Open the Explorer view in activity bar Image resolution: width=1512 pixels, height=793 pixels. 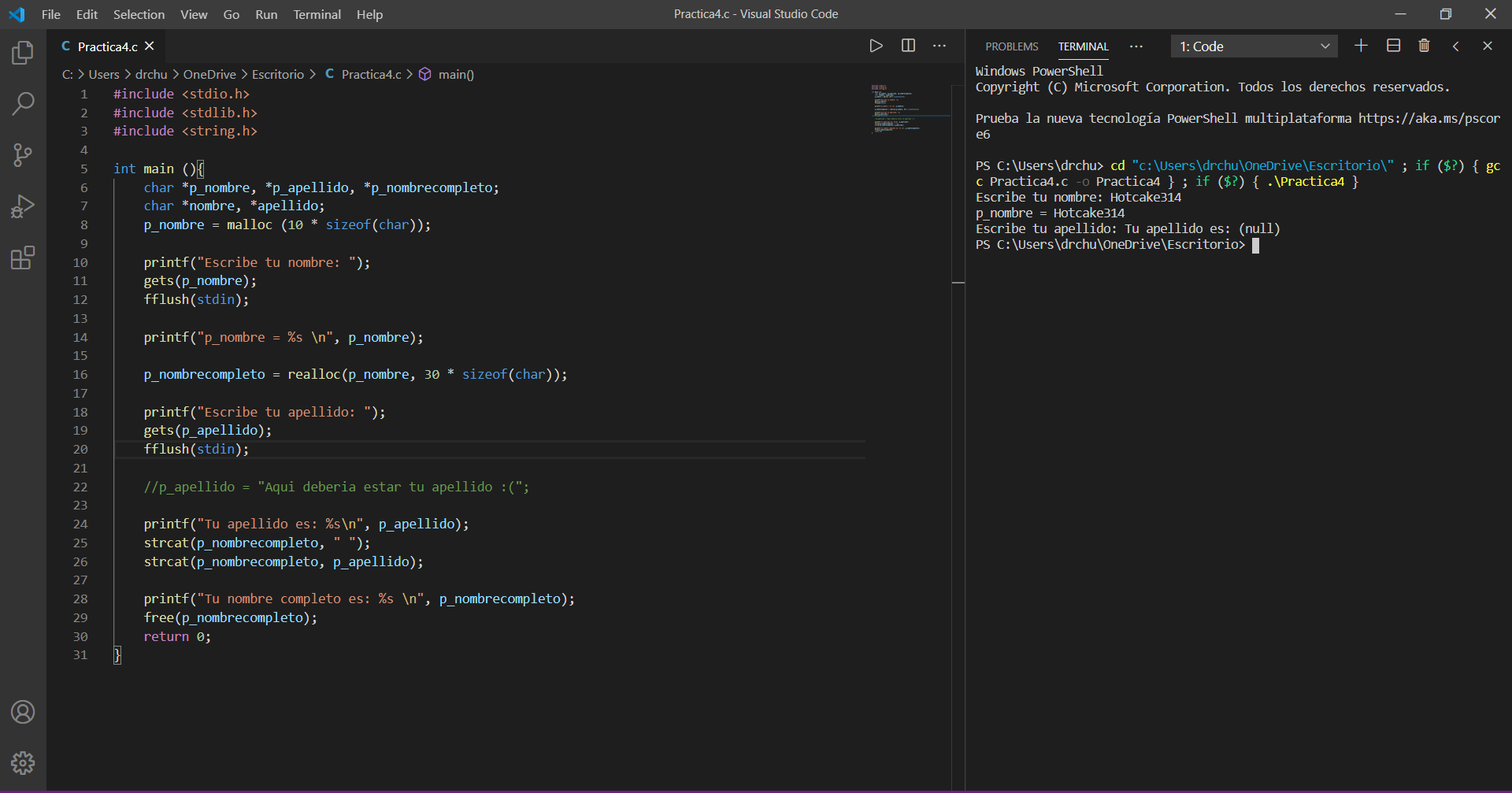pyautogui.click(x=23, y=53)
